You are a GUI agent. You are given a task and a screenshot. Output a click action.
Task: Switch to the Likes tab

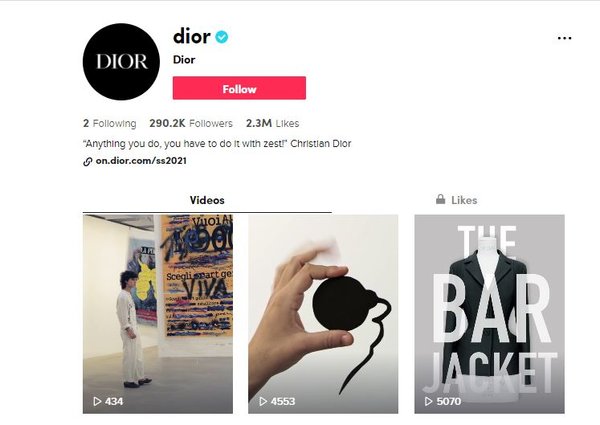[x=457, y=200]
